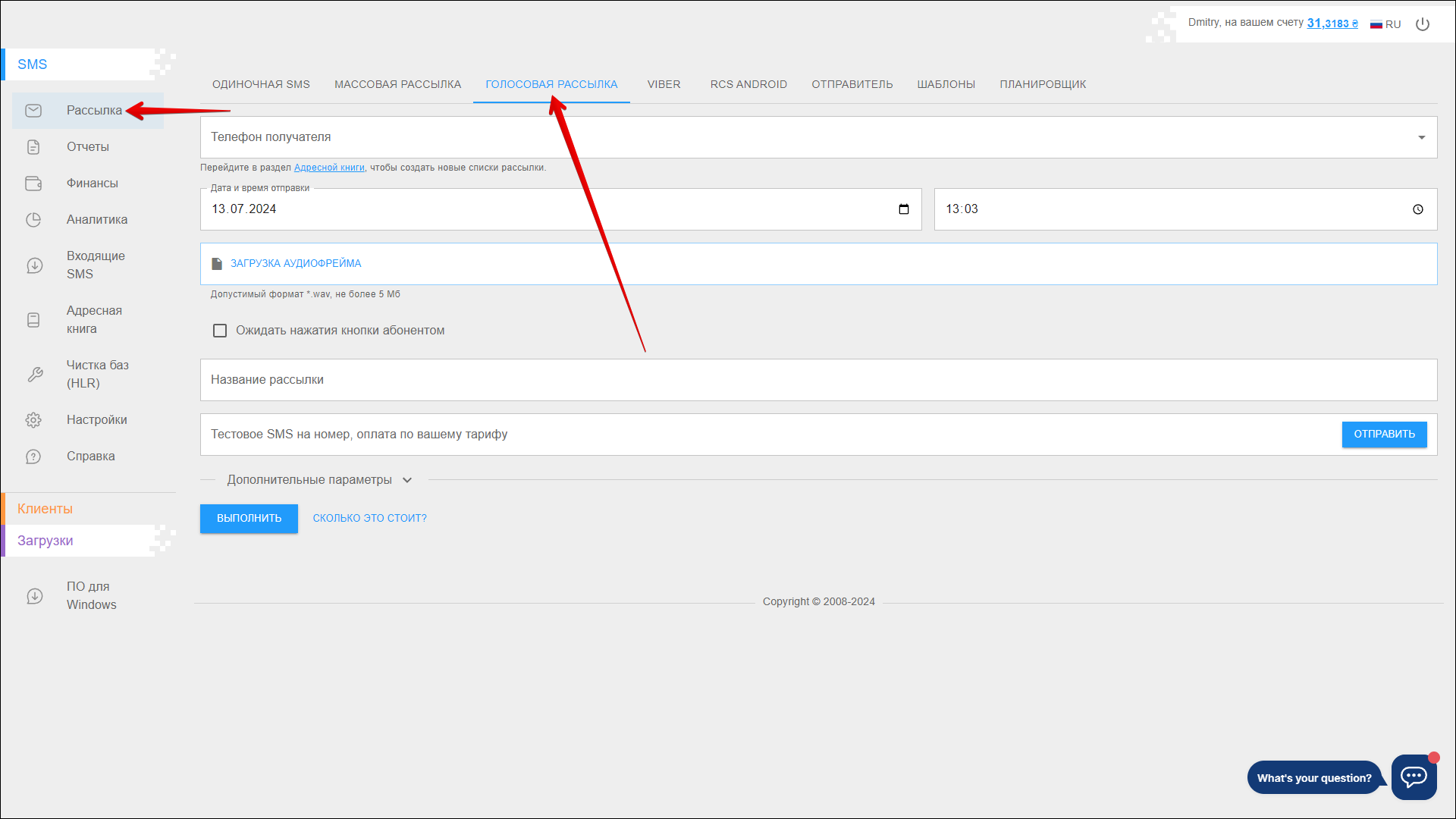Click the clock icon in time field
Image resolution: width=1456 pixels, height=819 pixels.
pos(1417,209)
